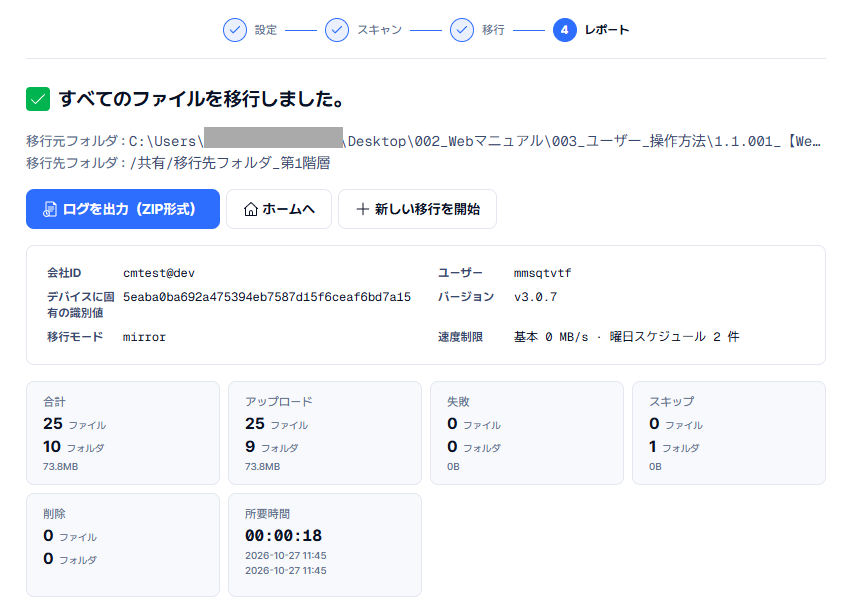The width and height of the screenshot is (849, 608).
Task: Select the レポート step label
Action: click(x=607, y=30)
